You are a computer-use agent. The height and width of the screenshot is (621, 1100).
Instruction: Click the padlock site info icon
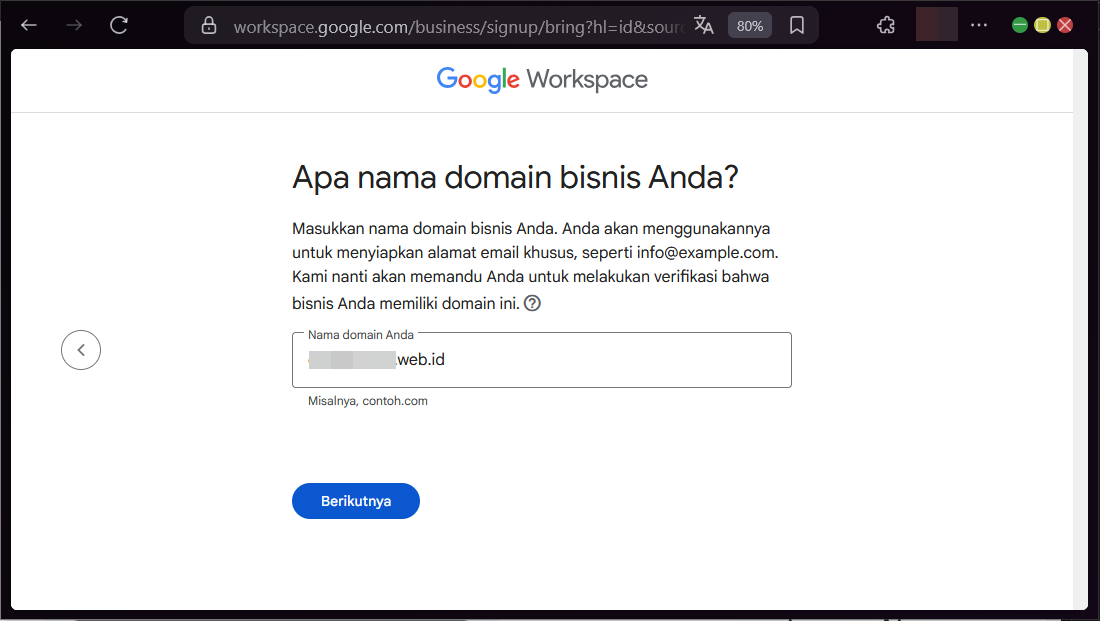point(208,25)
